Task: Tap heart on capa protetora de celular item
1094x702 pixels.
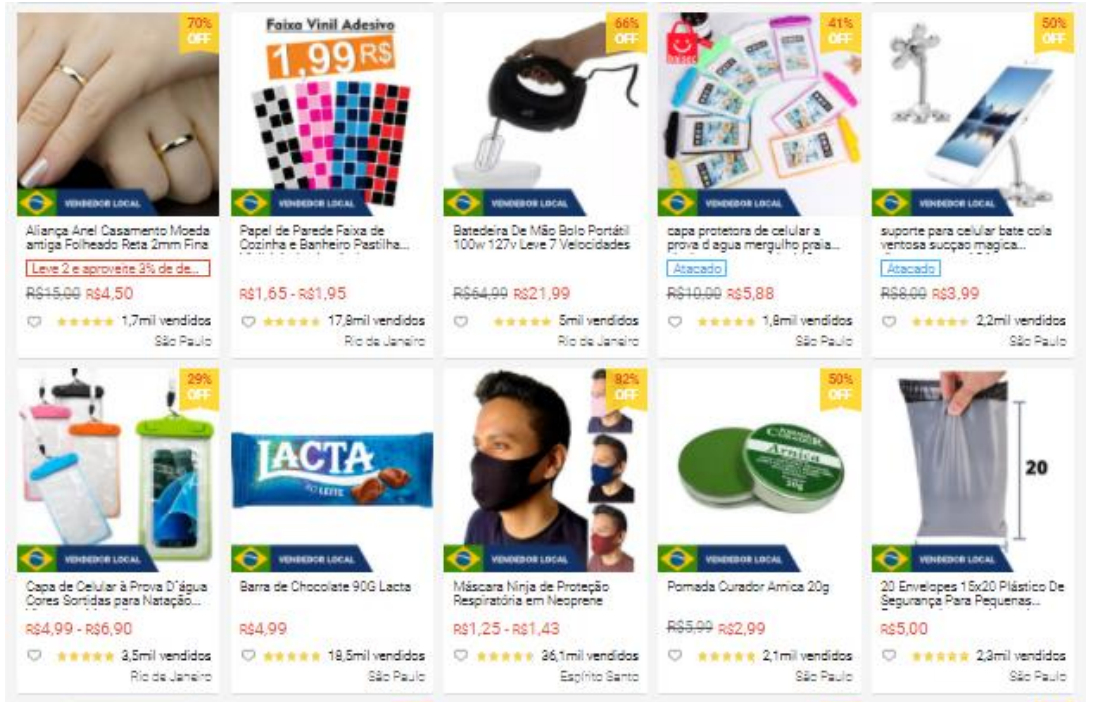Action: tap(675, 322)
